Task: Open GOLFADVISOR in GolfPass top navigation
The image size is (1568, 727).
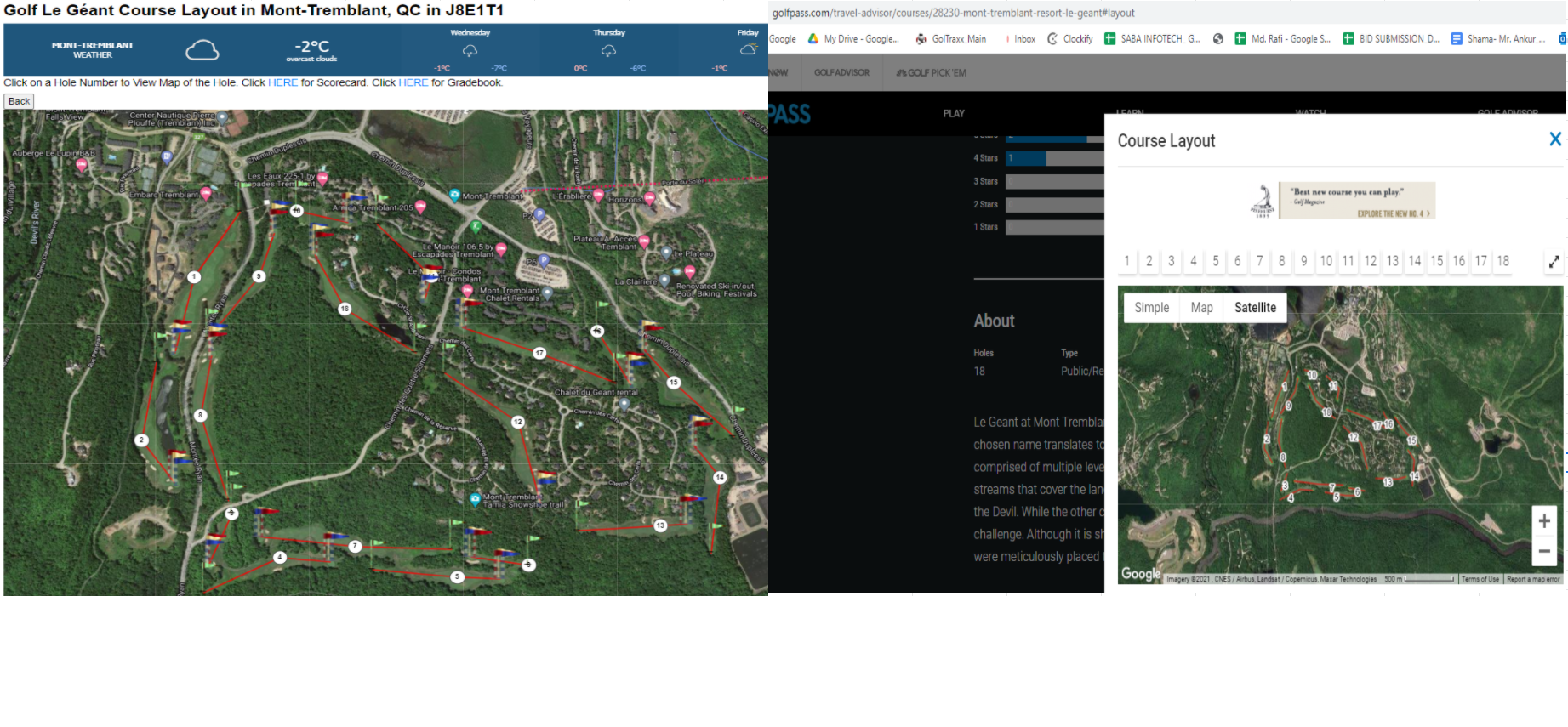Action: pos(841,73)
